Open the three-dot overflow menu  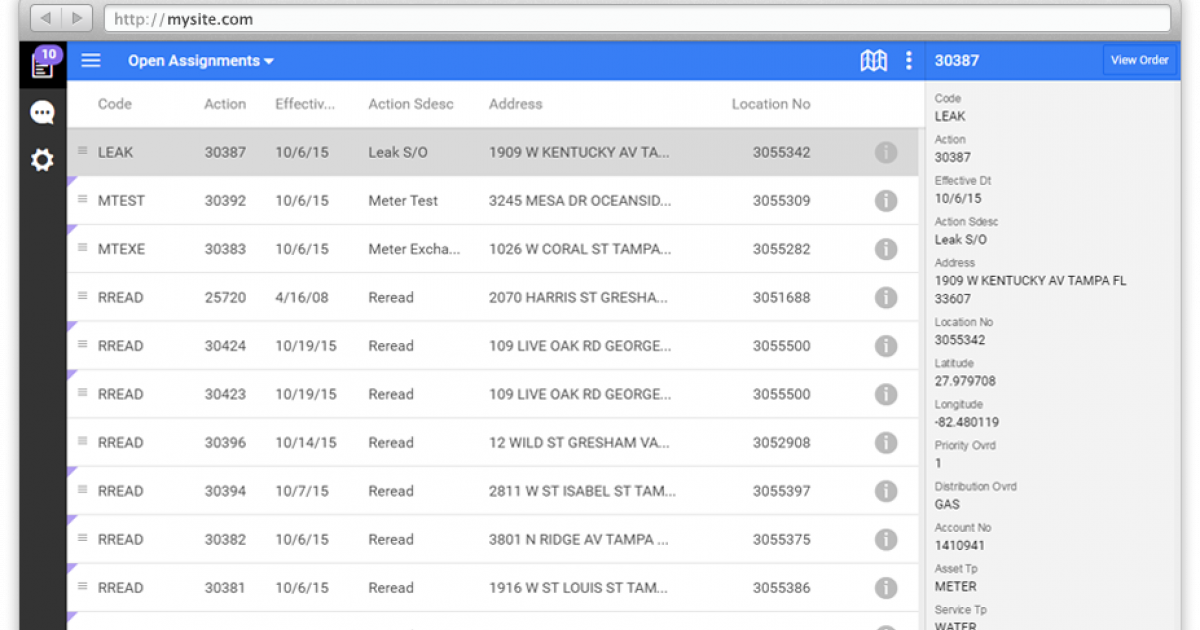(x=908, y=61)
